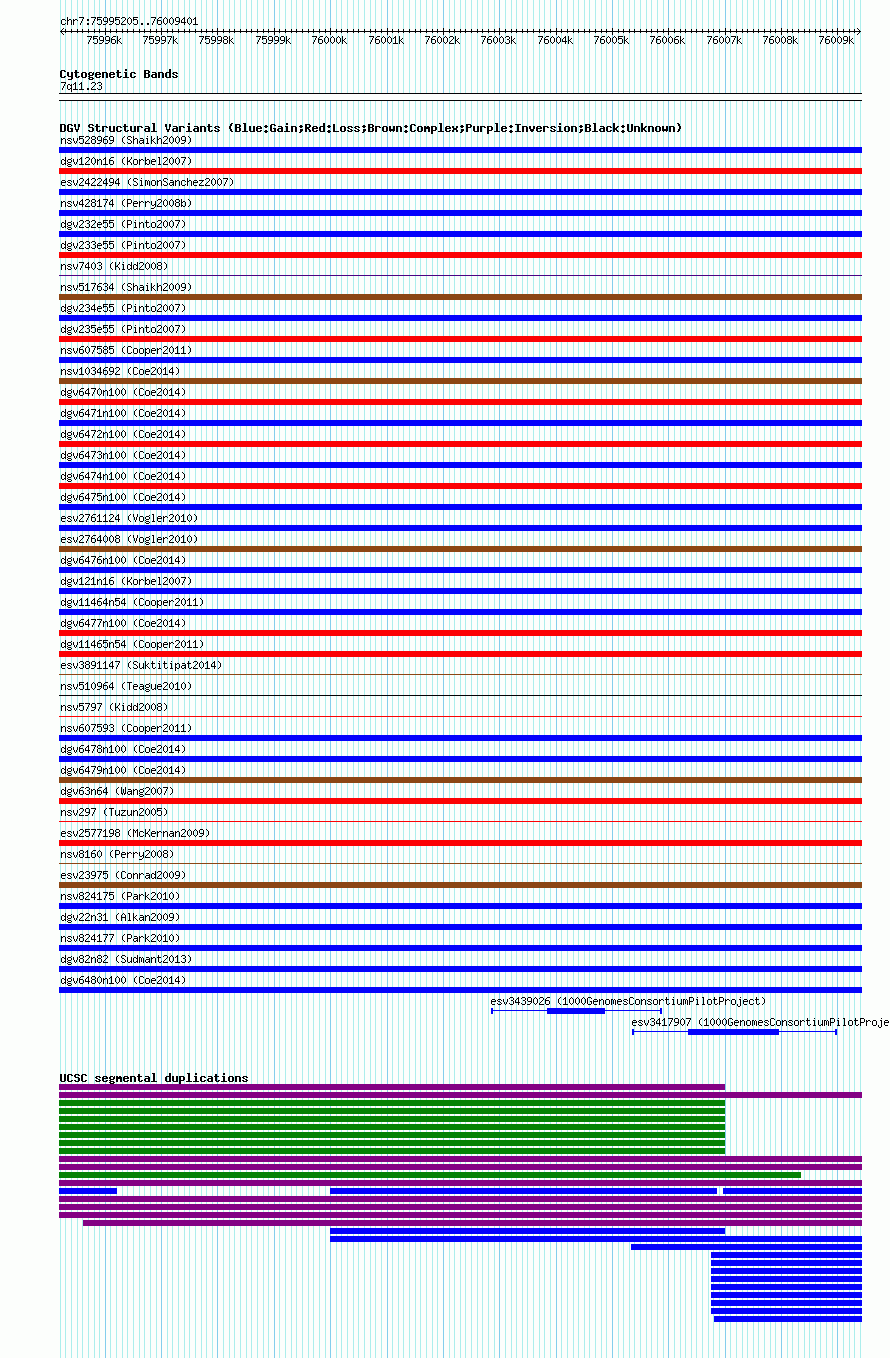The height and width of the screenshot is (1358, 890).
Task: Select dgv6478n100 (Coe2014) label
Action: 123,749
